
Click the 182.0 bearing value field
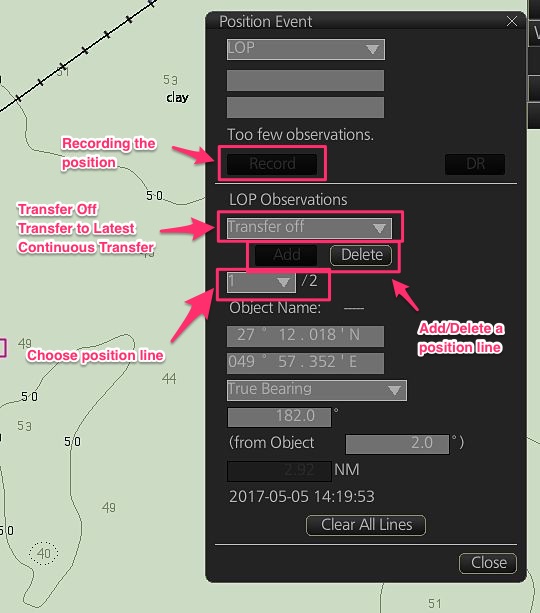click(279, 417)
